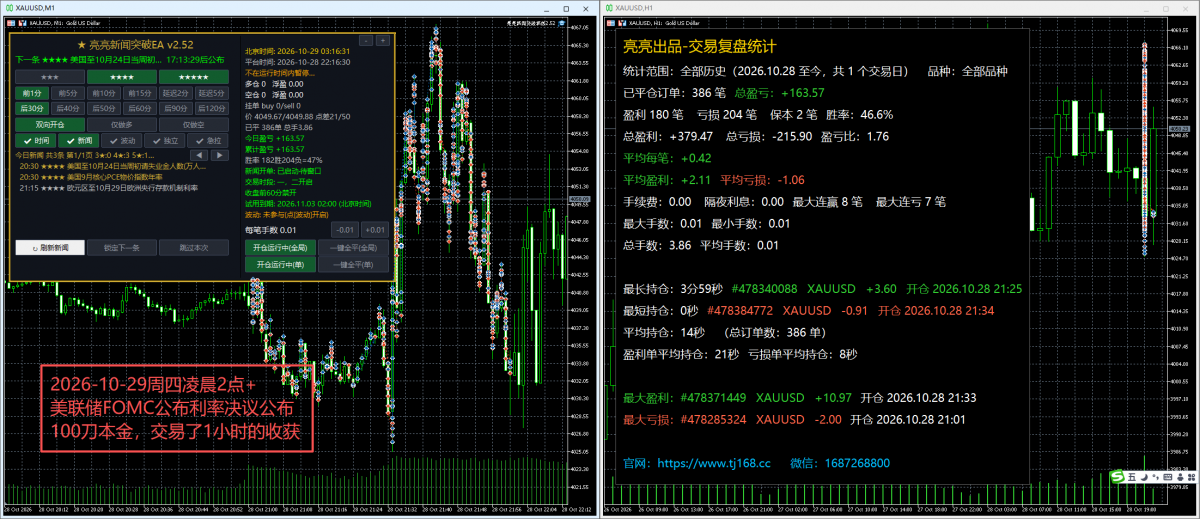Increase lot size with +0.01
Viewport: 1200px width, 519px height.
click(375, 230)
